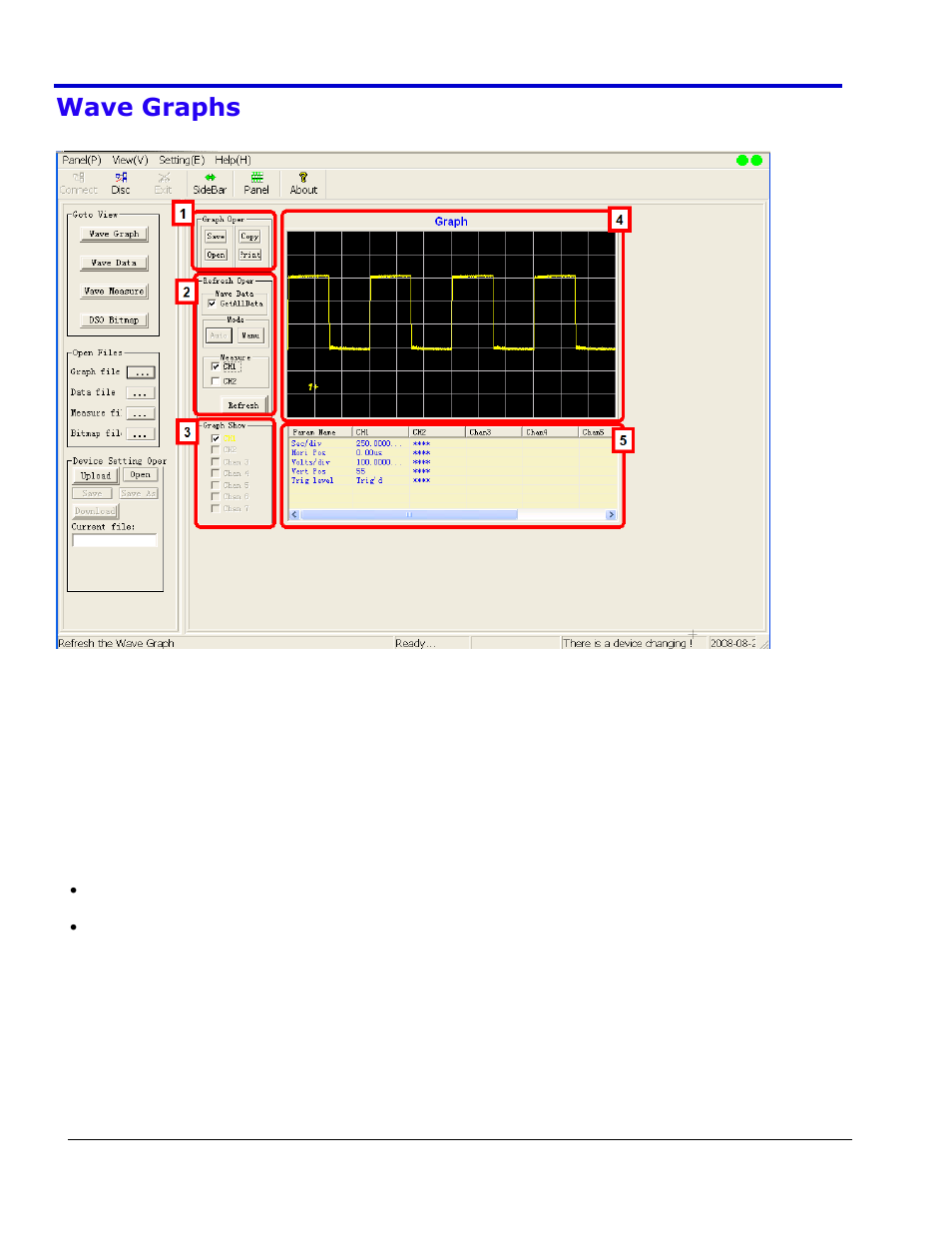Click 'There is a device changing' status
The height and width of the screenshot is (1233, 952).
coord(628,643)
